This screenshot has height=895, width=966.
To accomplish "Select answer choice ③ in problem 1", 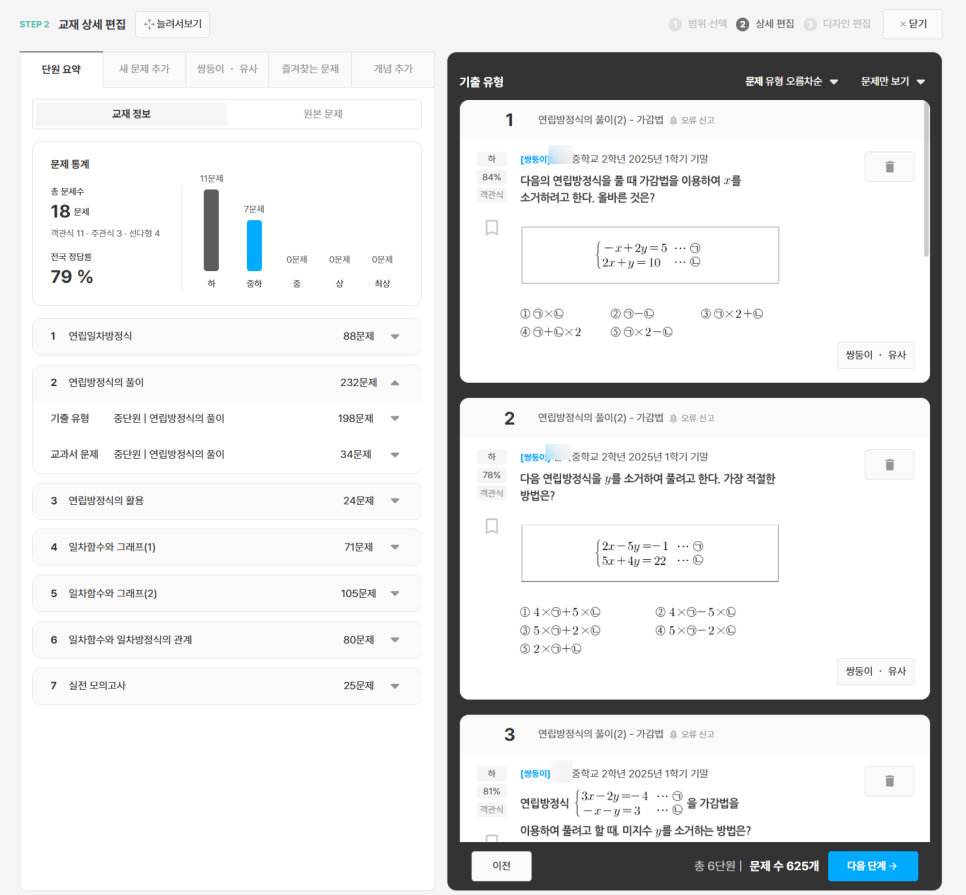I will pyautogui.click(x=732, y=314).
